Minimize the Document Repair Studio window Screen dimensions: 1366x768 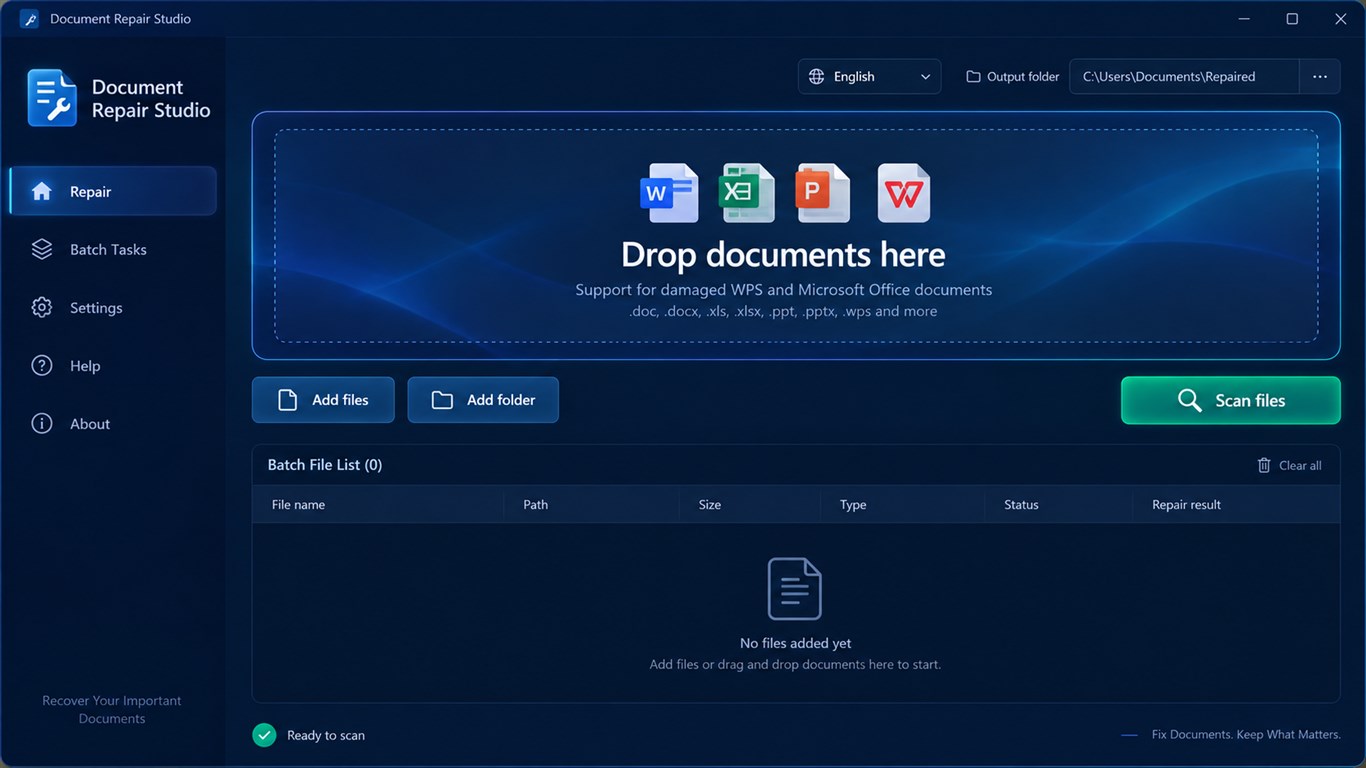[x=1244, y=19]
